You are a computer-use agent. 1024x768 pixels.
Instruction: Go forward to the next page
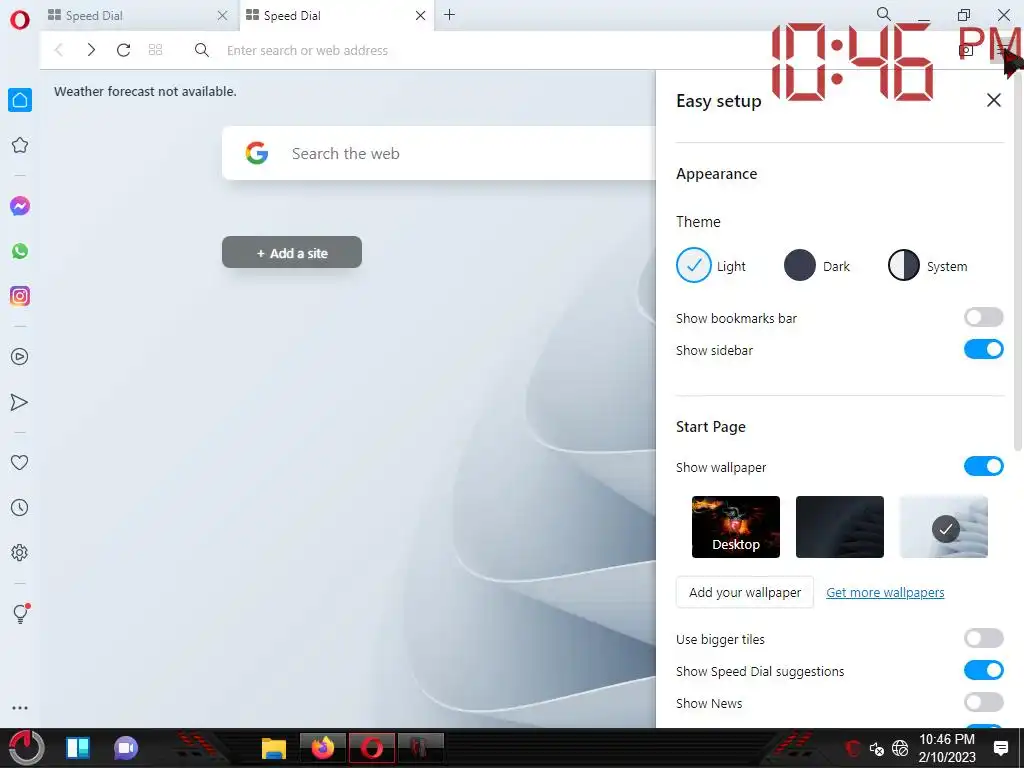click(91, 50)
